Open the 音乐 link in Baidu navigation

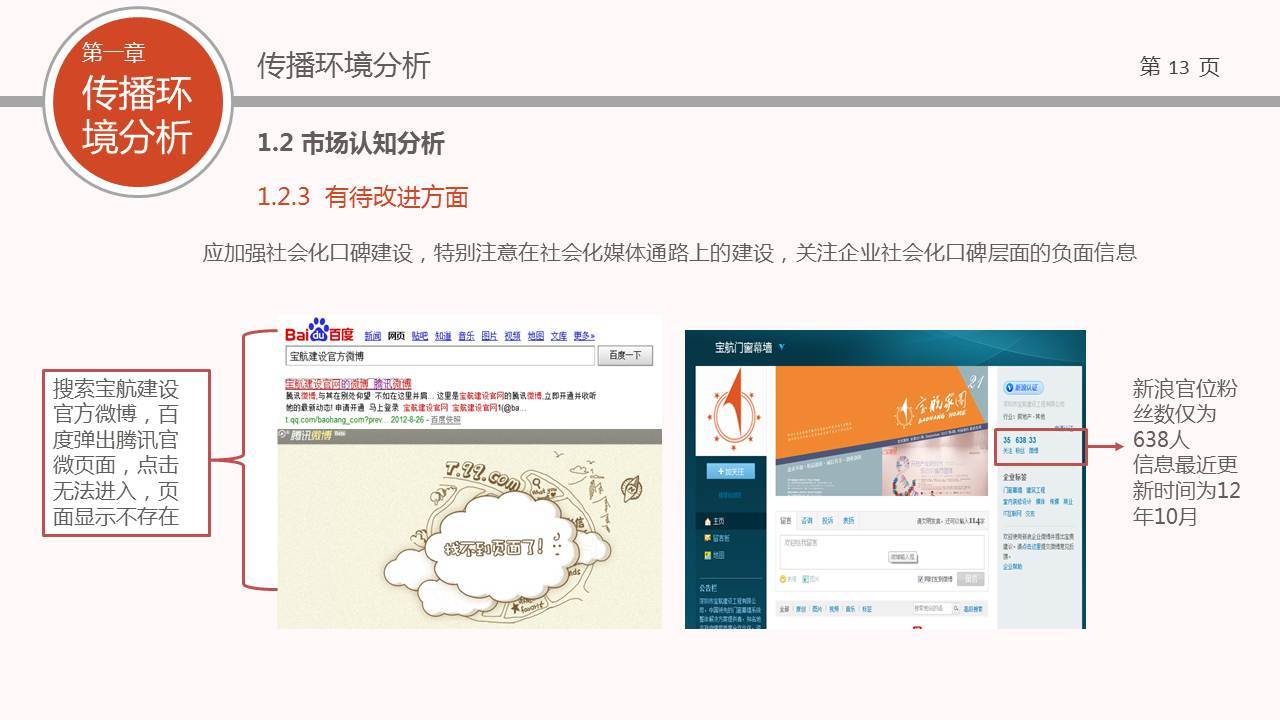(466, 336)
